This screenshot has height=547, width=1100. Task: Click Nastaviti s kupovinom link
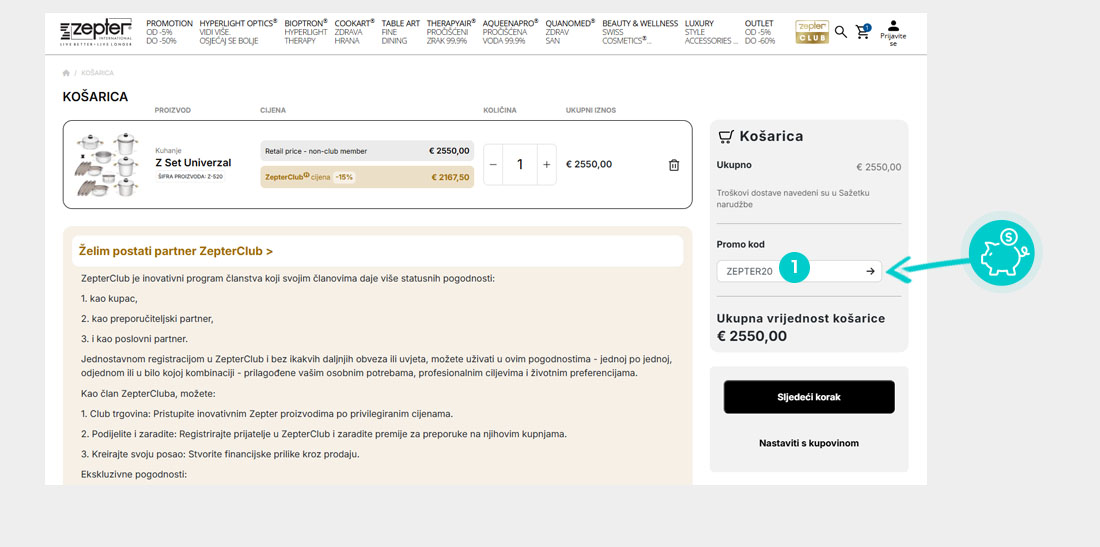(x=808, y=443)
